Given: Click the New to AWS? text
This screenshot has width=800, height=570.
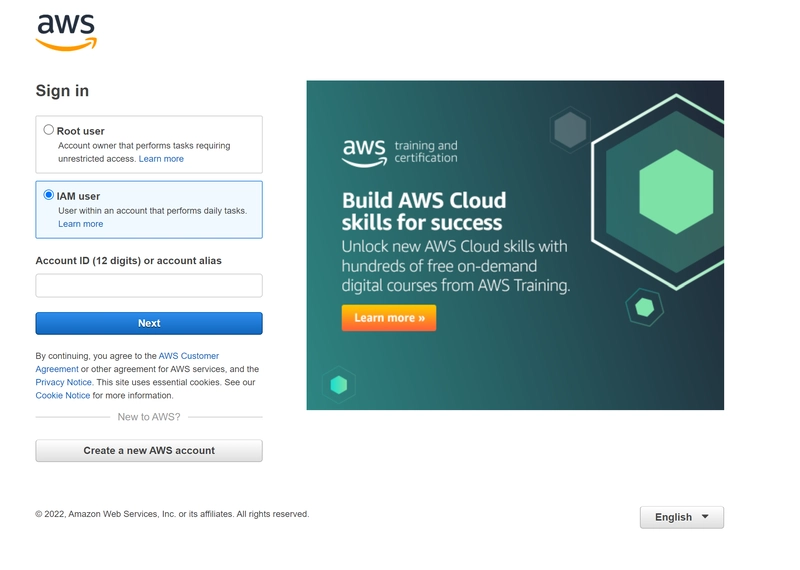Looking at the screenshot, I should (x=149, y=417).
